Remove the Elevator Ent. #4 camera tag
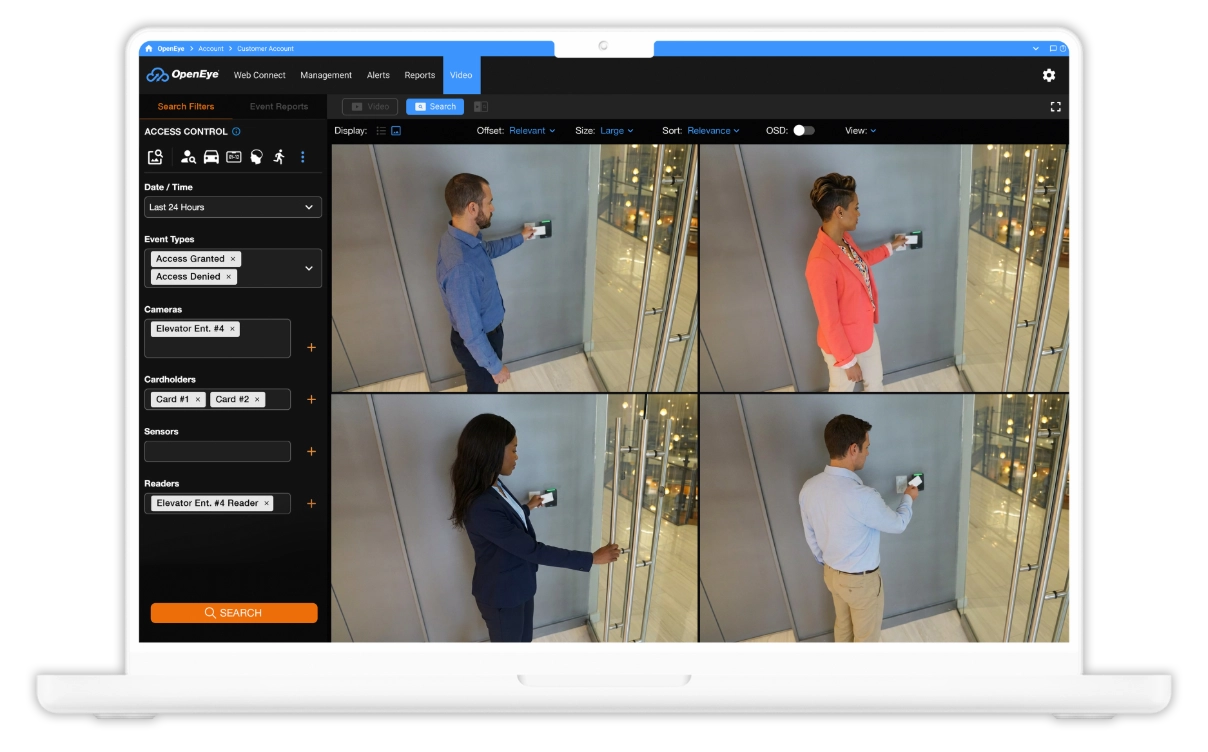Screen dimensions: 1208x752 [x=232, y=329]
